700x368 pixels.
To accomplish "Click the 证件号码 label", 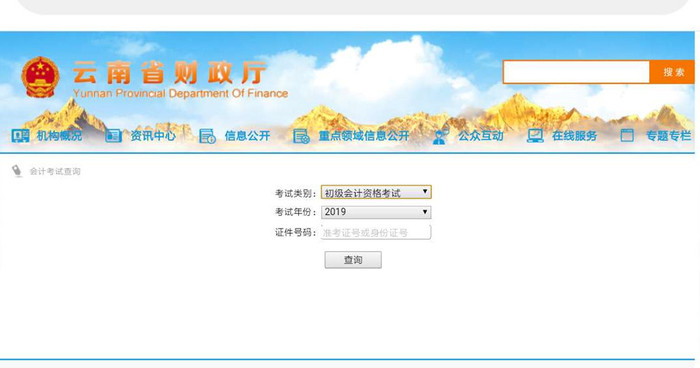I will [x=295, y=232].
